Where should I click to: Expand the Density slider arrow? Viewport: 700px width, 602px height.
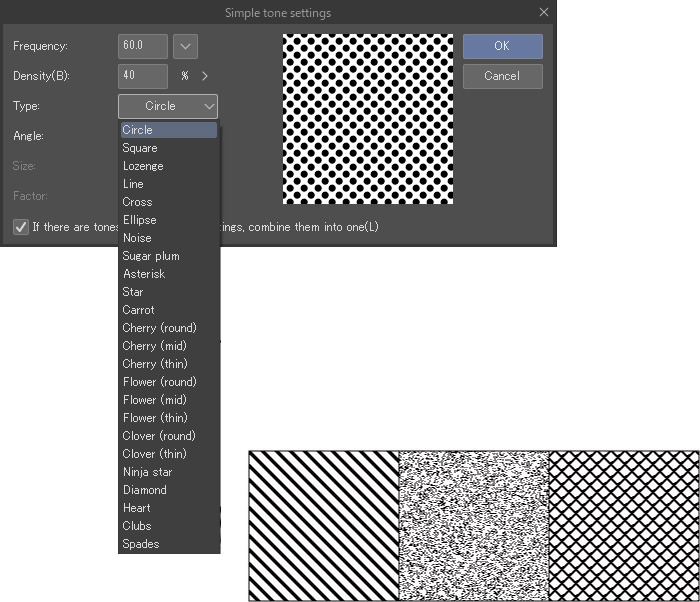204,76
